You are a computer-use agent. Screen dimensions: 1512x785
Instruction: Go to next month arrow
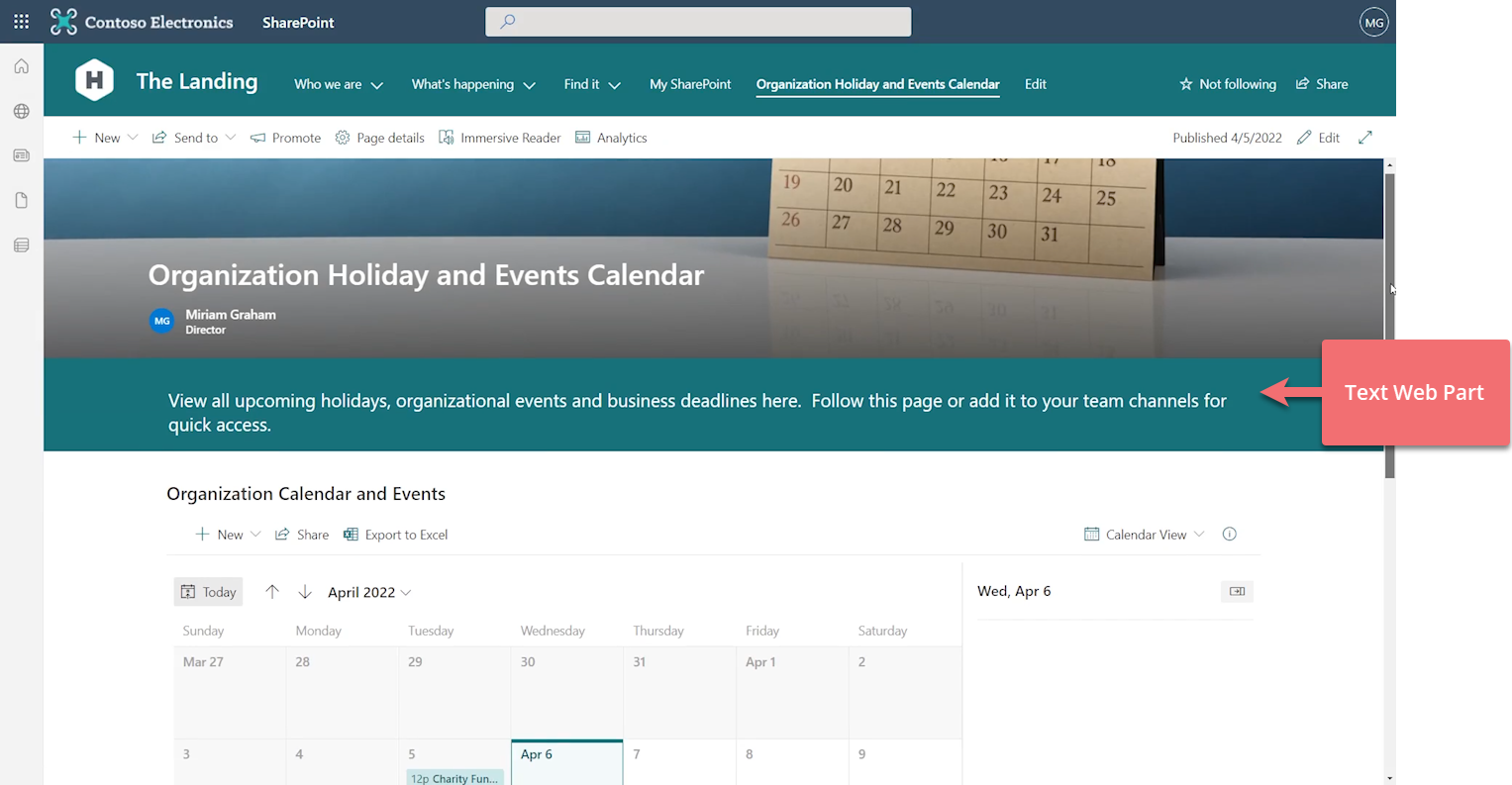pyautogui.click(x=305, y=592)
